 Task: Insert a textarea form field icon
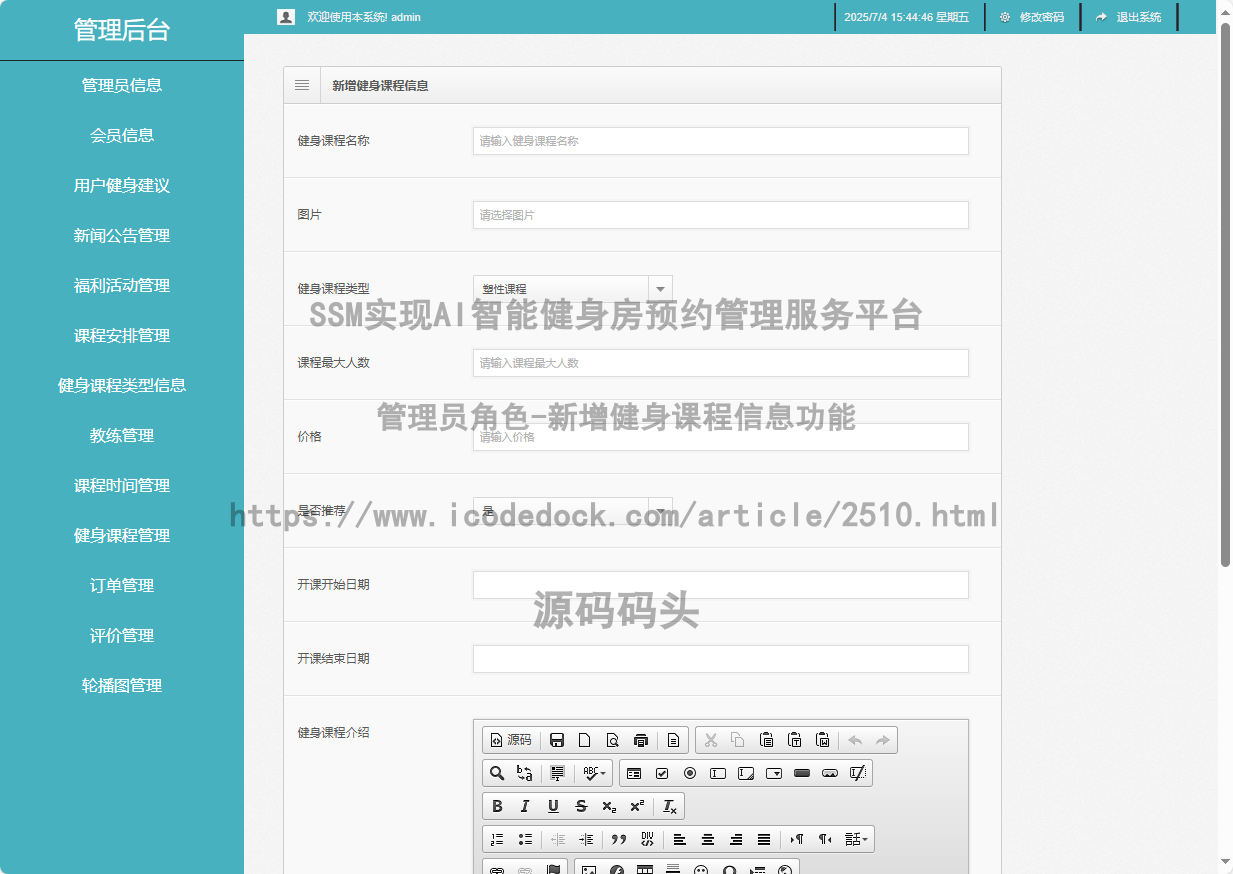pos(746,773)
